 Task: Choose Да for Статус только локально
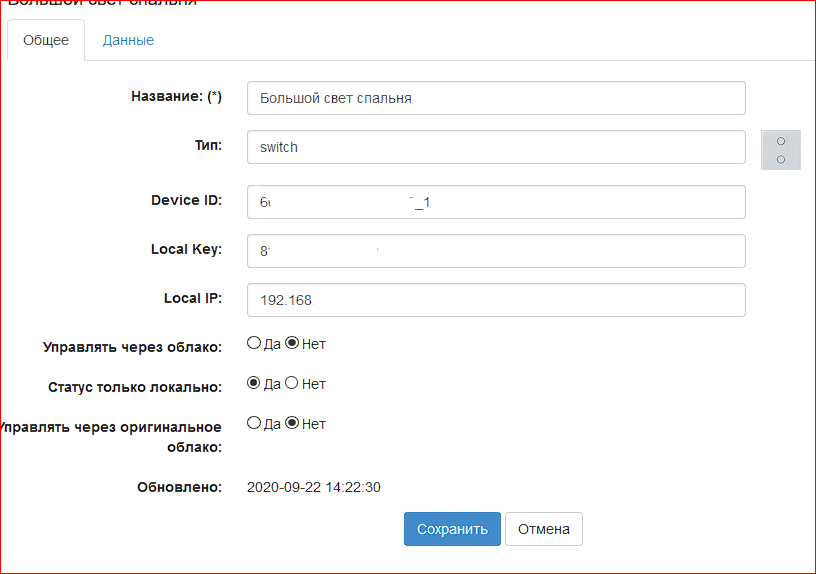click(x=254, y=383)
